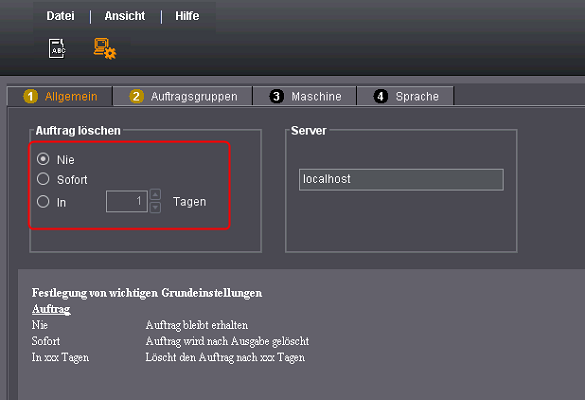Viewport: 585px width, 400px height.
Task: Switch to the Maschine tab
Action: 305,96
